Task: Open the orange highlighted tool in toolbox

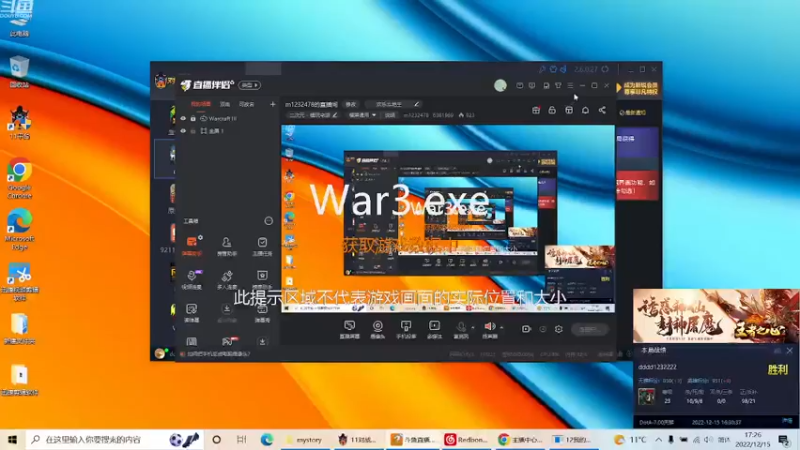Action: coord(192,245)
